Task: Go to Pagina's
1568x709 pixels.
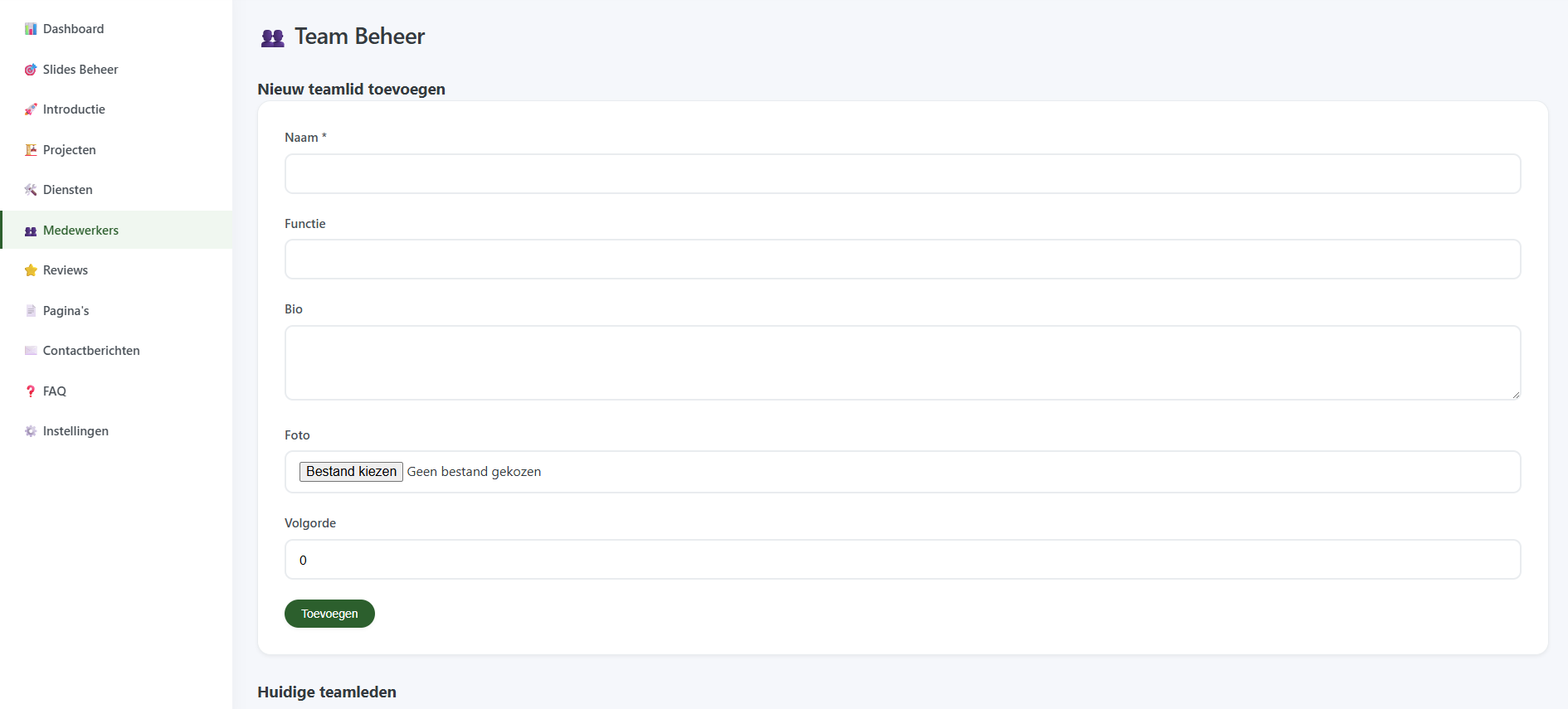Action: pyautogui.click(x=116, y=311)
